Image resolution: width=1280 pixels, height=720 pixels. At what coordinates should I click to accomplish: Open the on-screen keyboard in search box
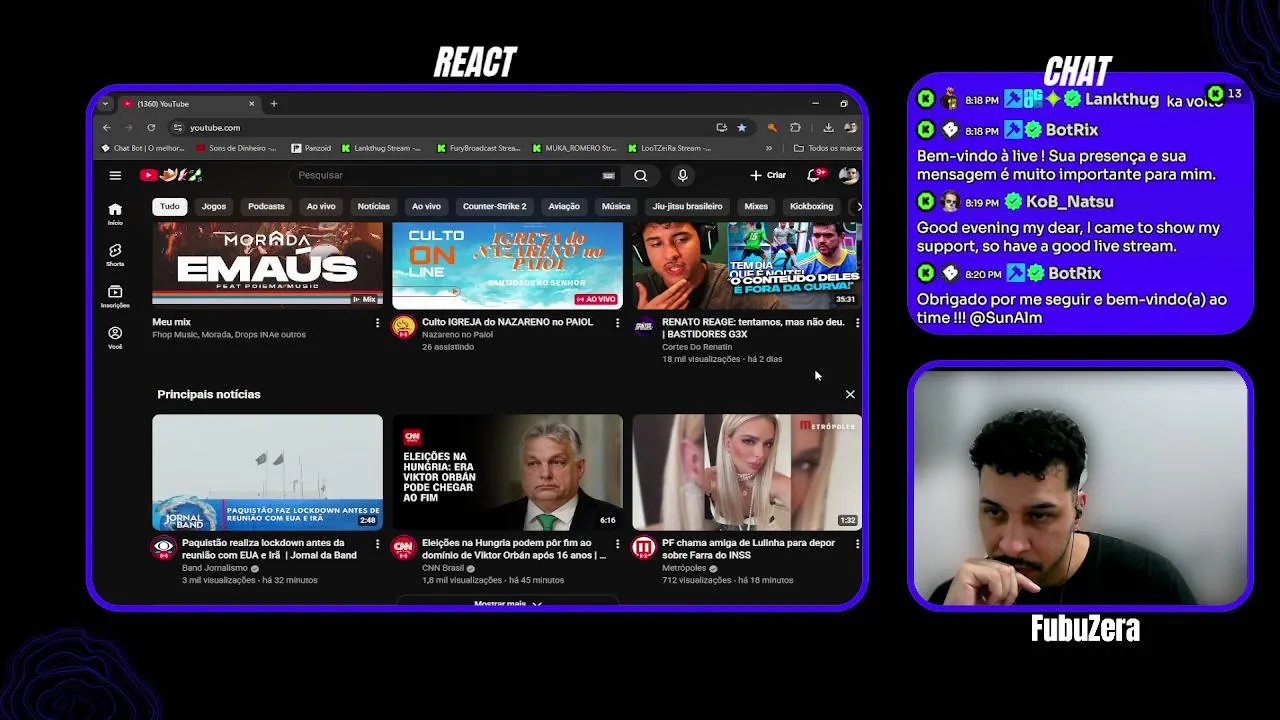(x=608, y=175)
